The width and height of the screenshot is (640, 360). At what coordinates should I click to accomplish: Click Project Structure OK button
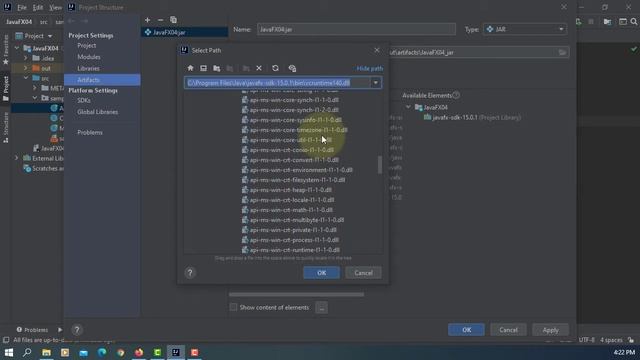tap(466, 330)
